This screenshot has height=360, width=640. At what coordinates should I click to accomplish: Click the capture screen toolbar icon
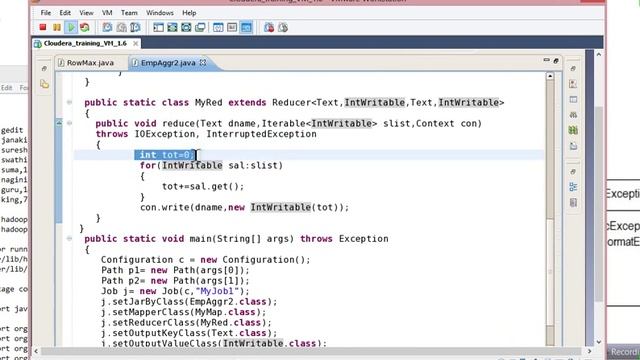269,27
